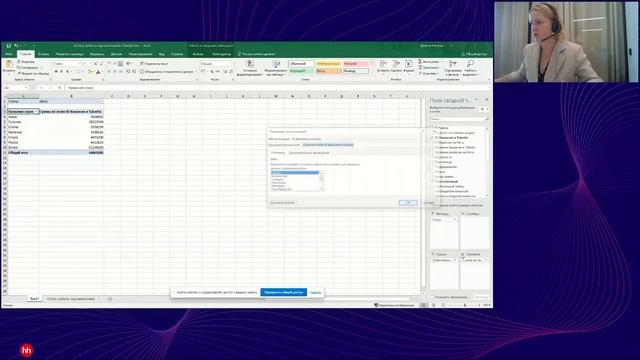The height and width of the screenshot is (360, 640).
Task: Open the Borders button in the font group
Action: point(78,71)
